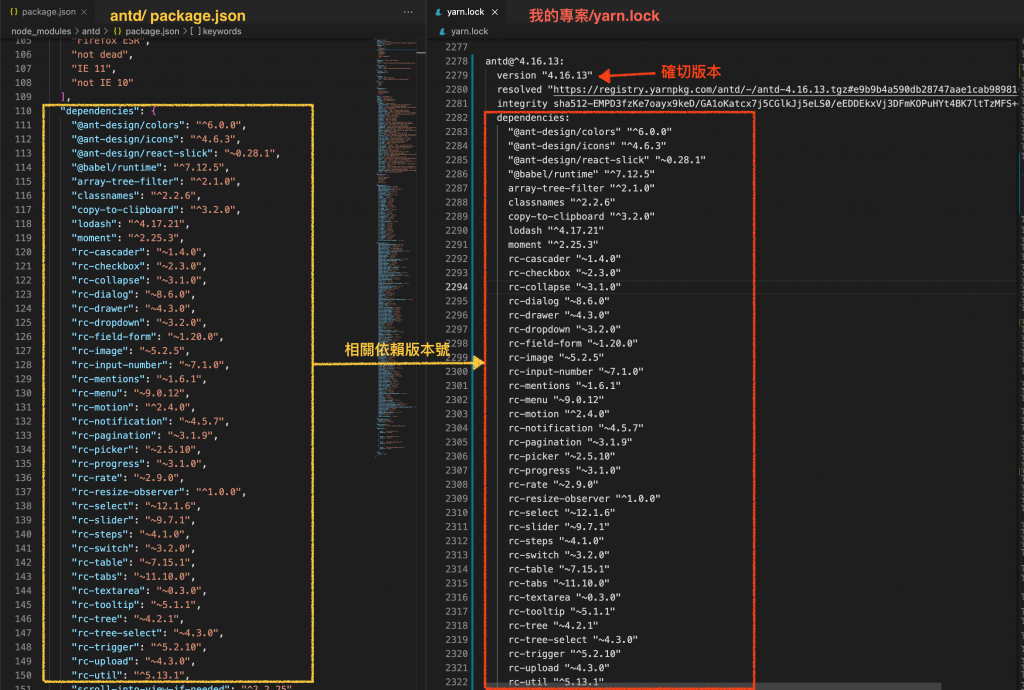Click rc-input-number "~7.1.0" in yarn.lock
The width and height of the screenshot is (1024, 690).
click(576, 372)
